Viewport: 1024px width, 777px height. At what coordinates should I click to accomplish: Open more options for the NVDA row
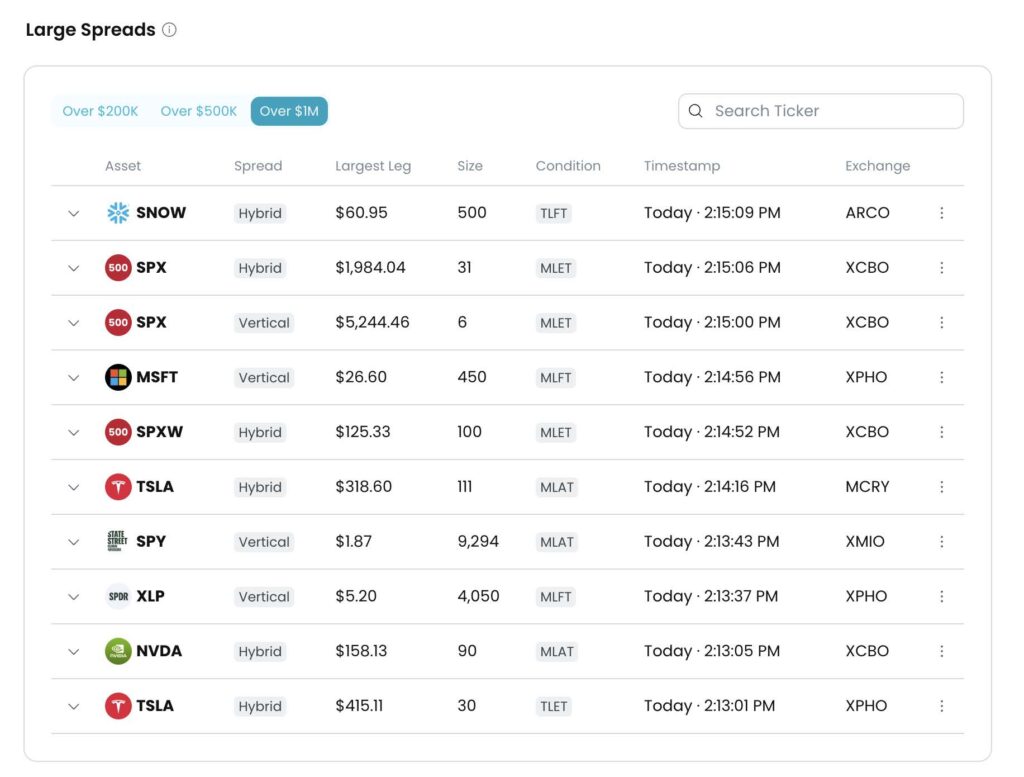941,651
